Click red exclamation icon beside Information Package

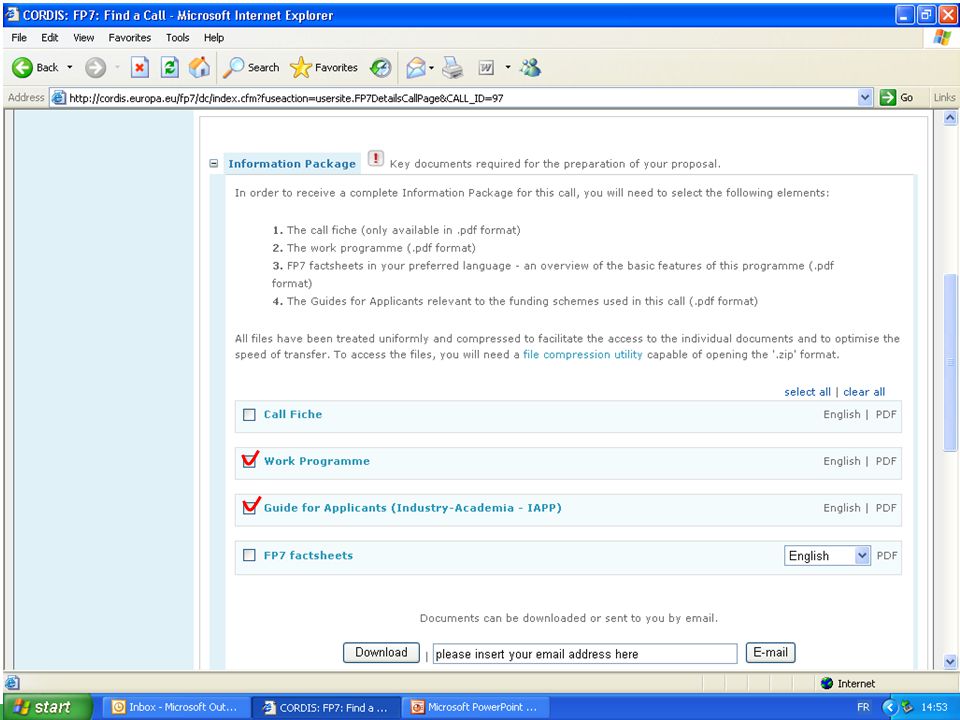[375, 159]
